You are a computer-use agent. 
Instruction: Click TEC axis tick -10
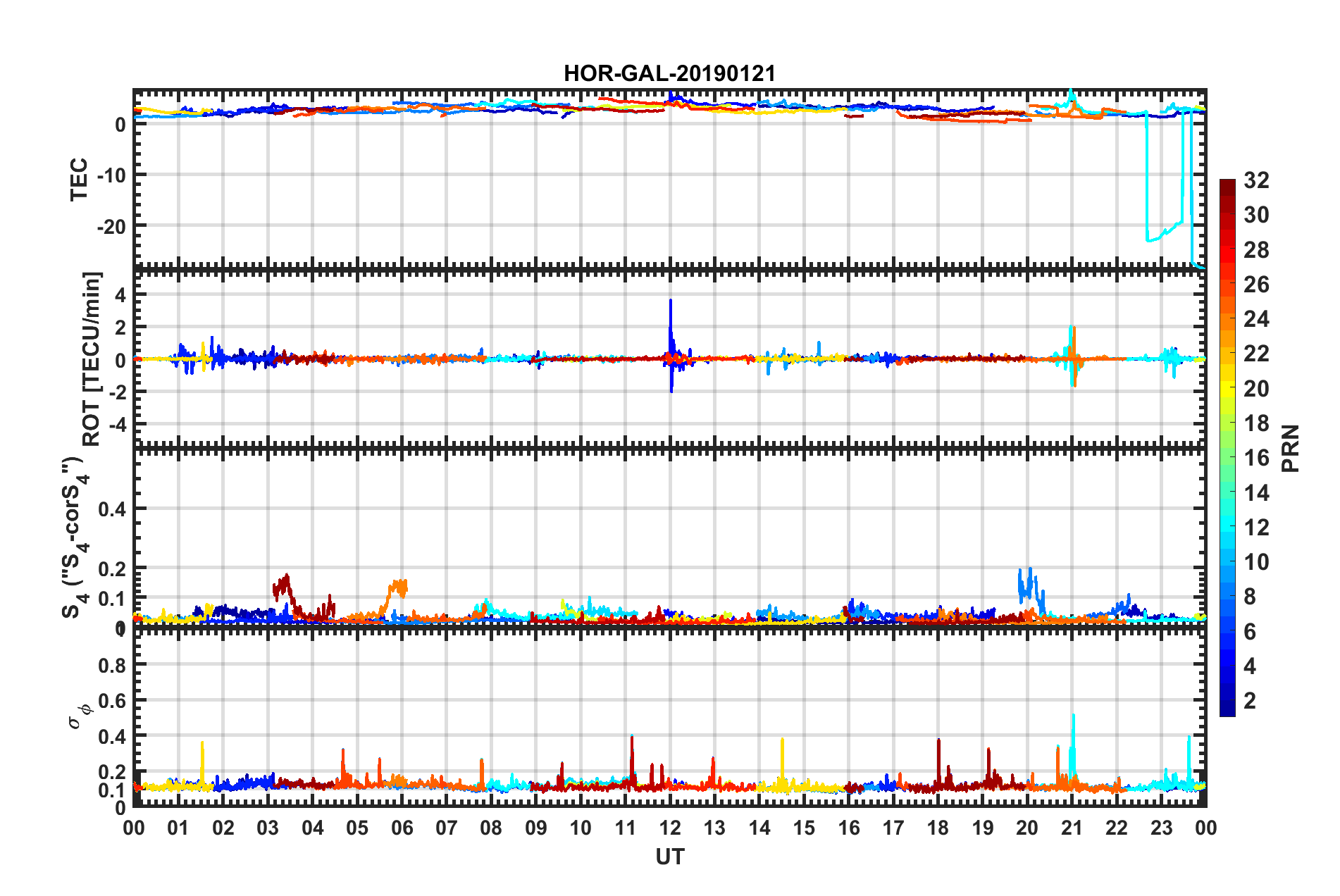click(x=111, y=175)
